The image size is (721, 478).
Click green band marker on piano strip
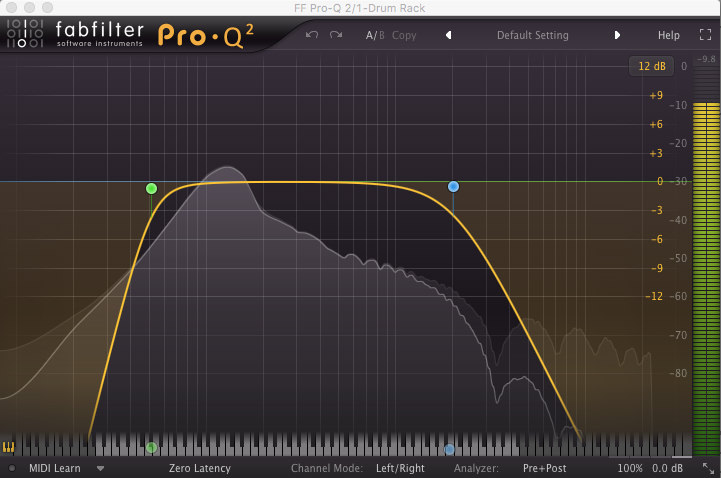pyautogui.click(x=151, y=447)
